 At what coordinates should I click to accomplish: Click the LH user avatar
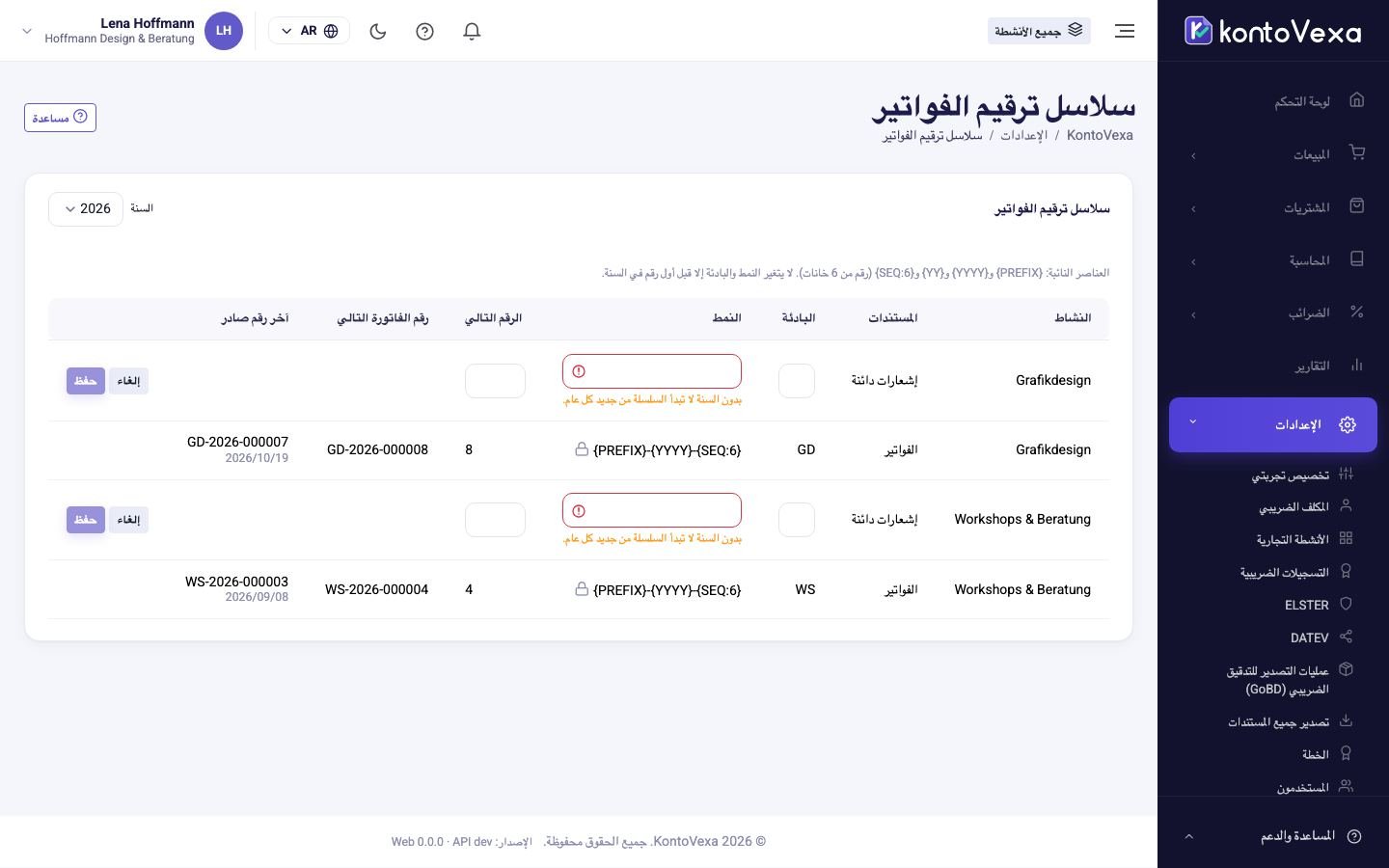tap(224, 31)
